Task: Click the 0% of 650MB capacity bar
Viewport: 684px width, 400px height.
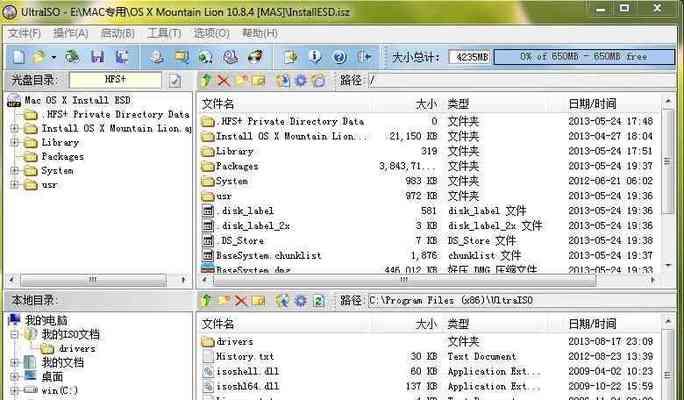Action: coord(584,57)
